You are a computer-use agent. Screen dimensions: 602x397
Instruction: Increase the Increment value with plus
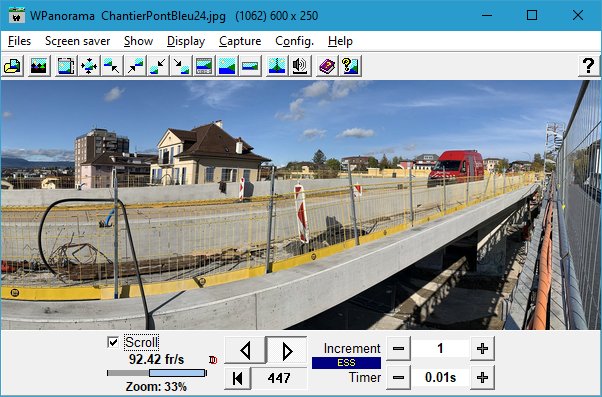click(x=482, y=349)
